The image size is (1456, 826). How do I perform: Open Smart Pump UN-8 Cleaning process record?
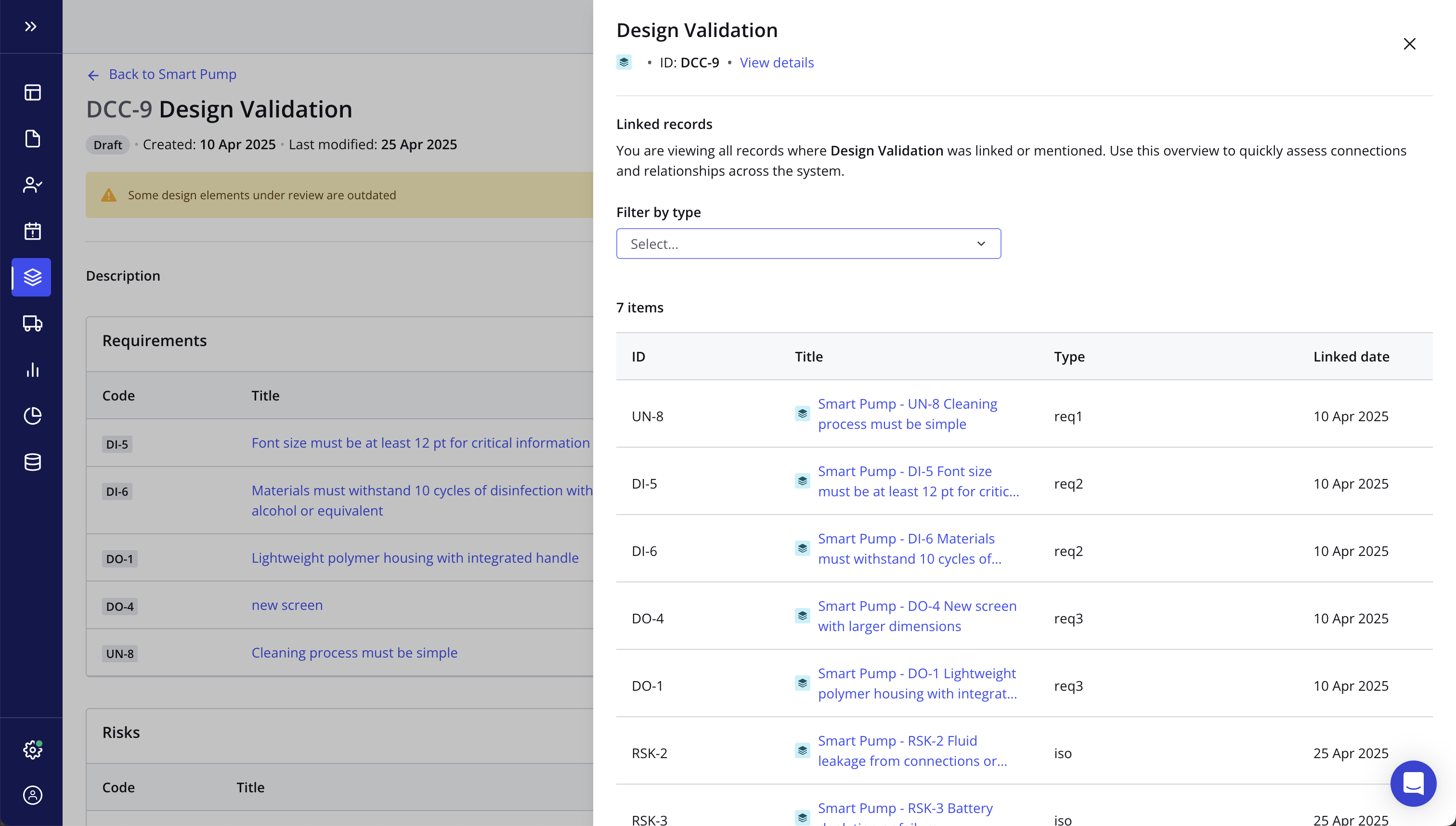click(x=907, y=414)
